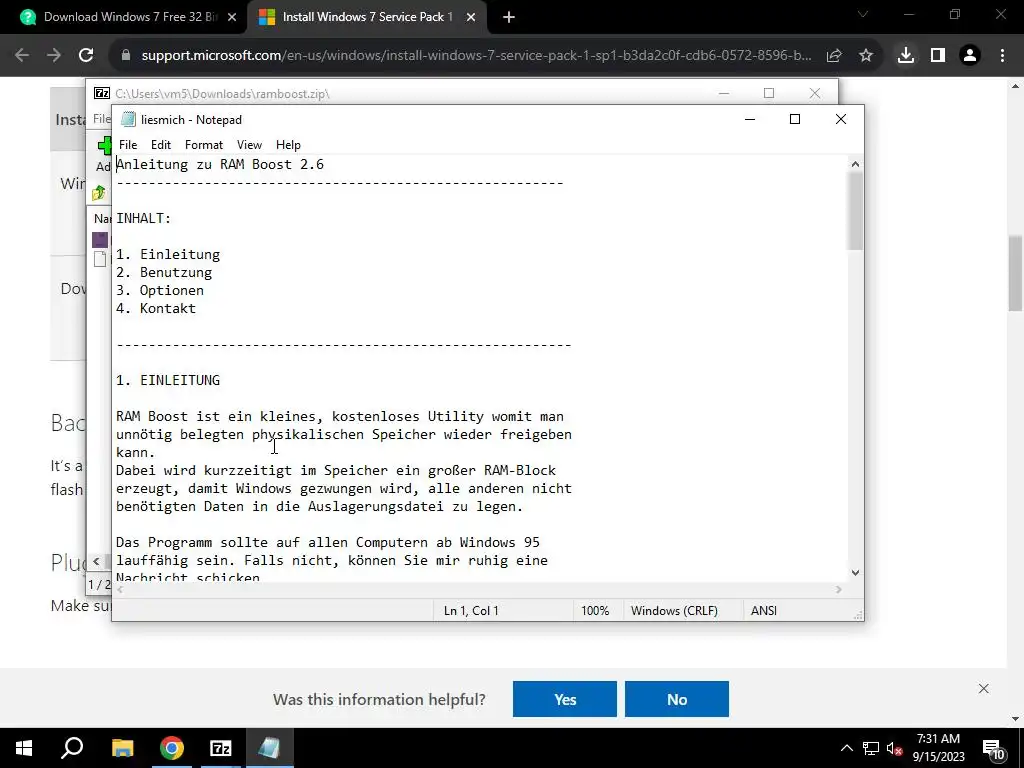
Task: Click 'Anleitung zu RAM Boost 2.6' heading text
Action: (x=220, y=165)
